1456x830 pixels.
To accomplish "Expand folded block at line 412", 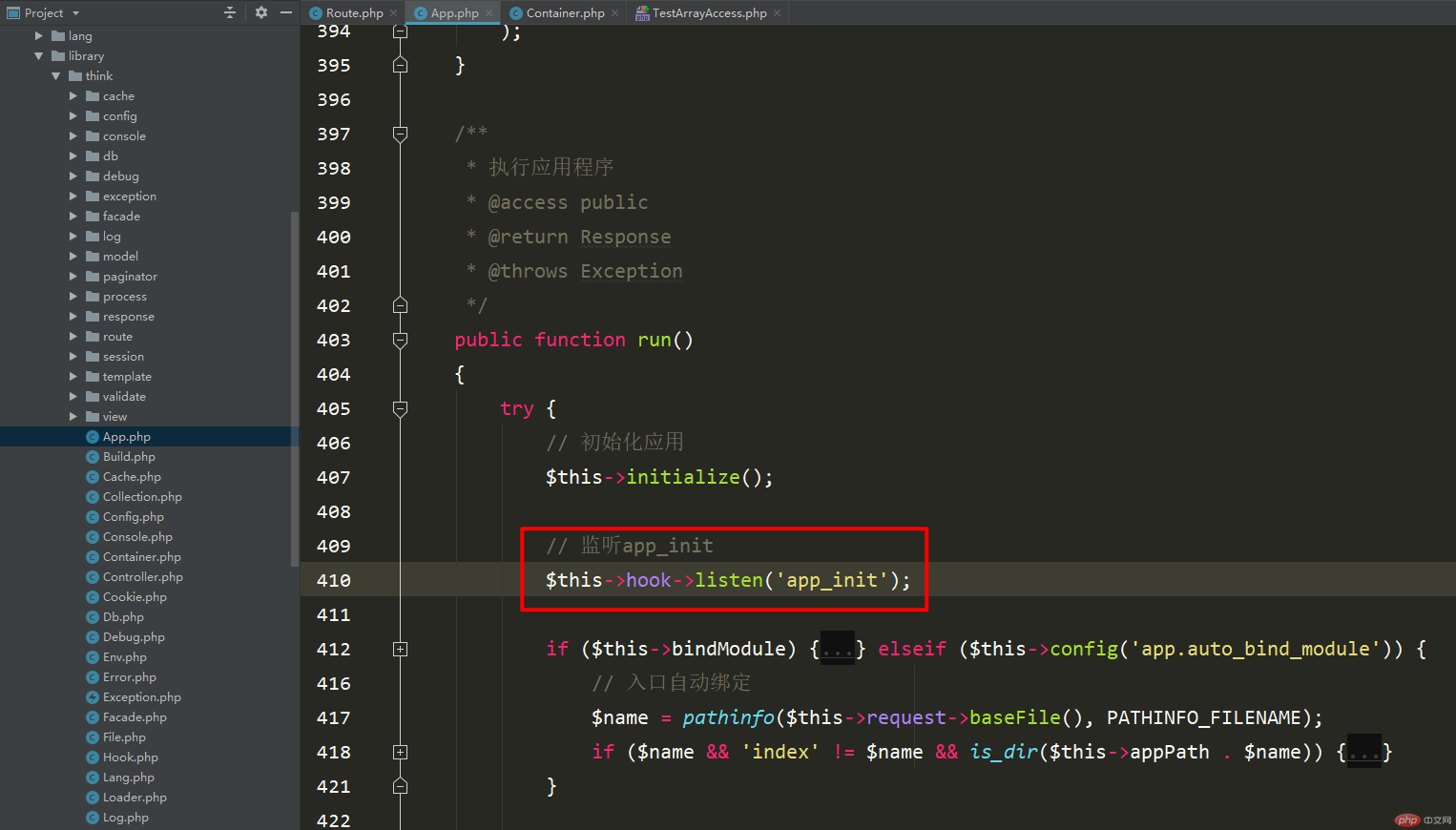I will coord(401,649).
